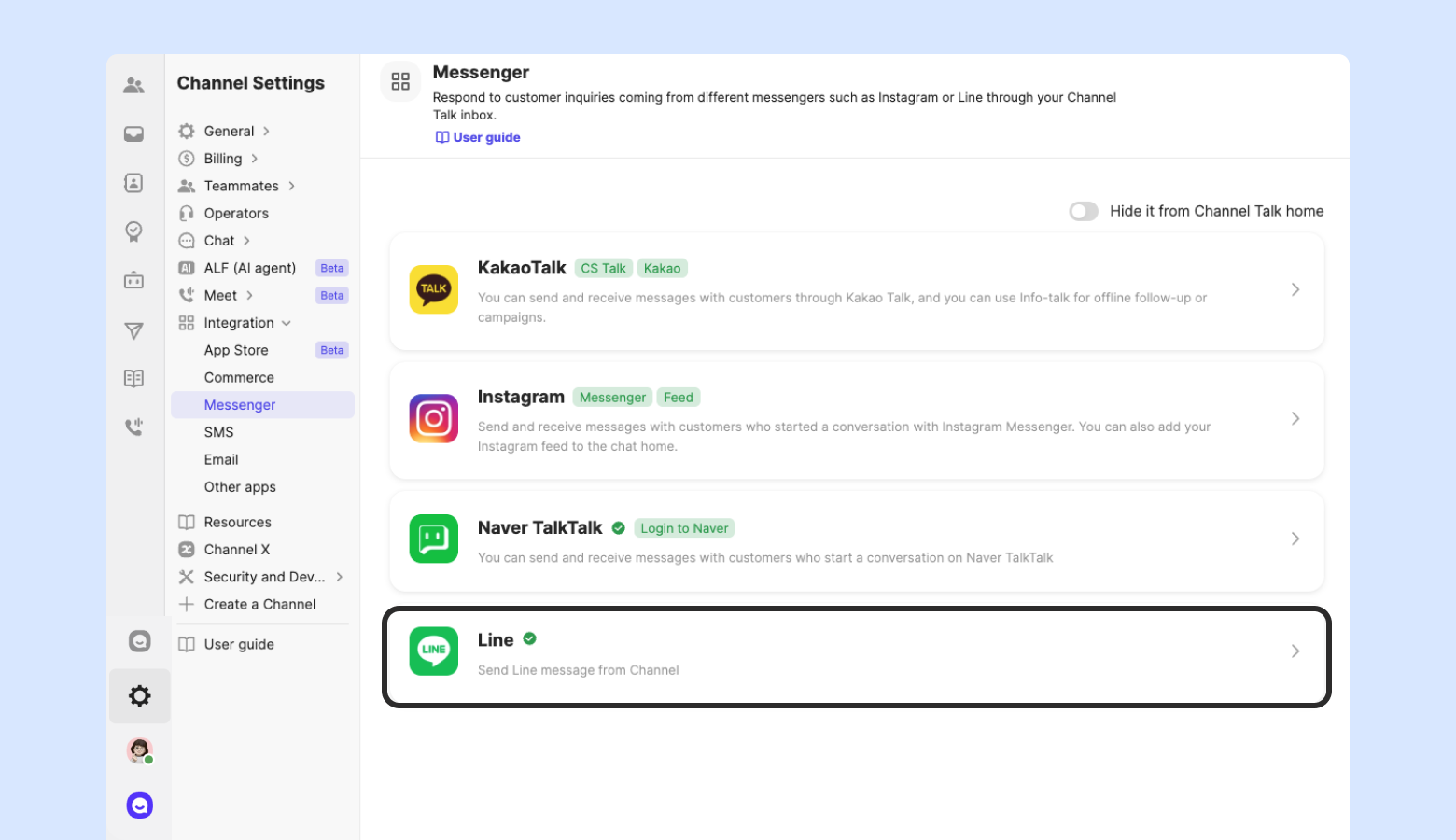
Task: Expand the Meet settings chevron
Action: tap(249, 296)
